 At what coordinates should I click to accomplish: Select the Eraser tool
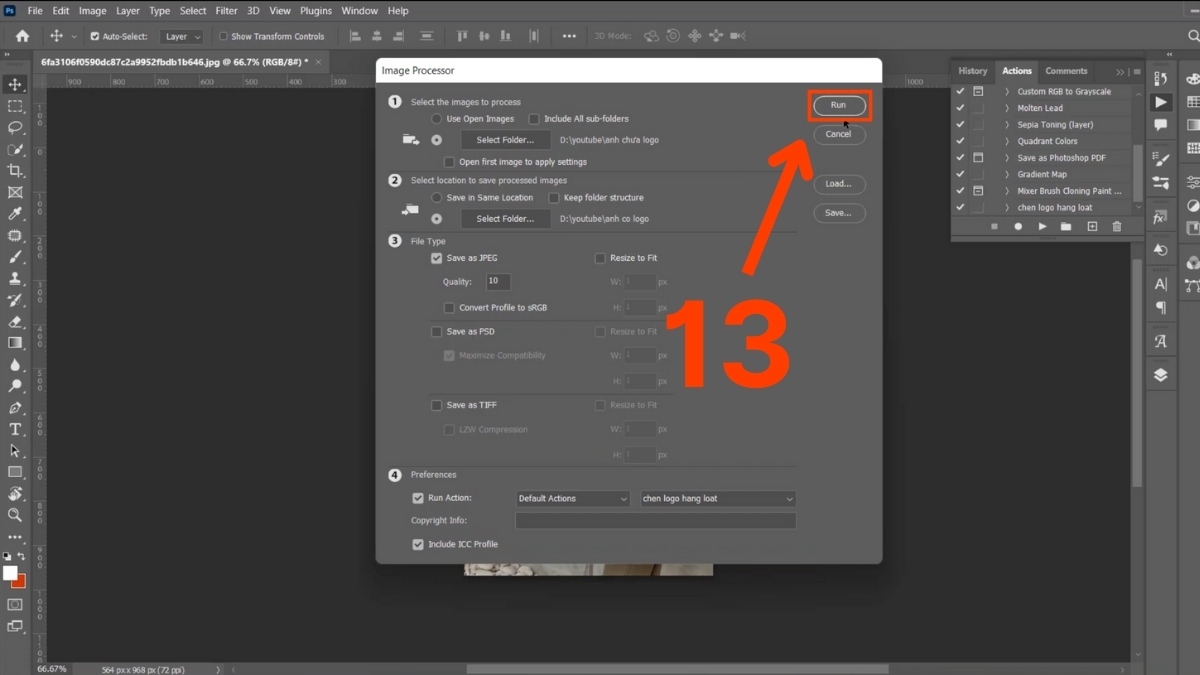click(15, 322)
